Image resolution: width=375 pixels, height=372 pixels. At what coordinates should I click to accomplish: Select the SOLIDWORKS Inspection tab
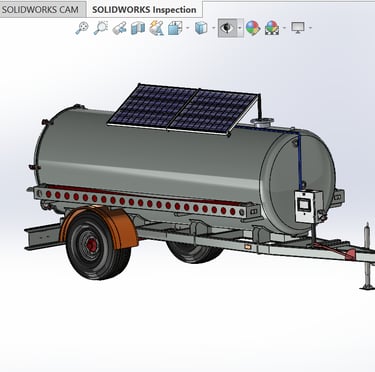coord(144,9)
